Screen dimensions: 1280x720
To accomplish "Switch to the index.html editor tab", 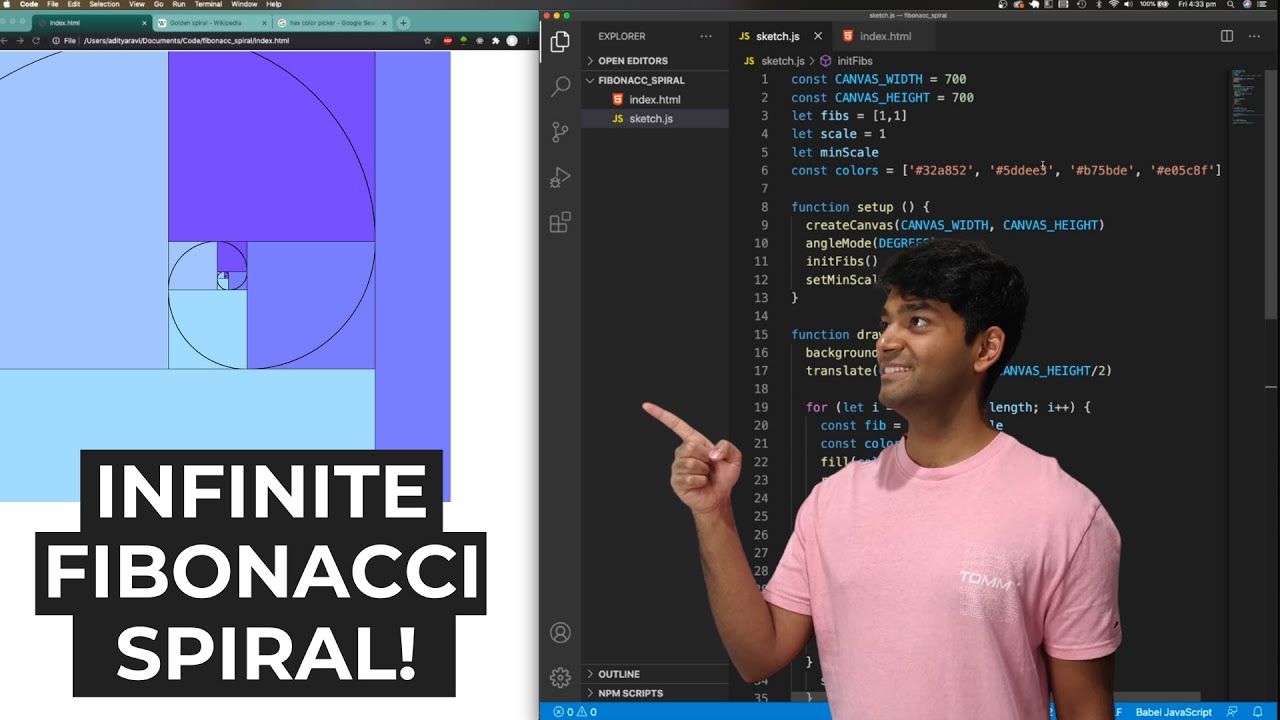I will click(x=884, y=36).
